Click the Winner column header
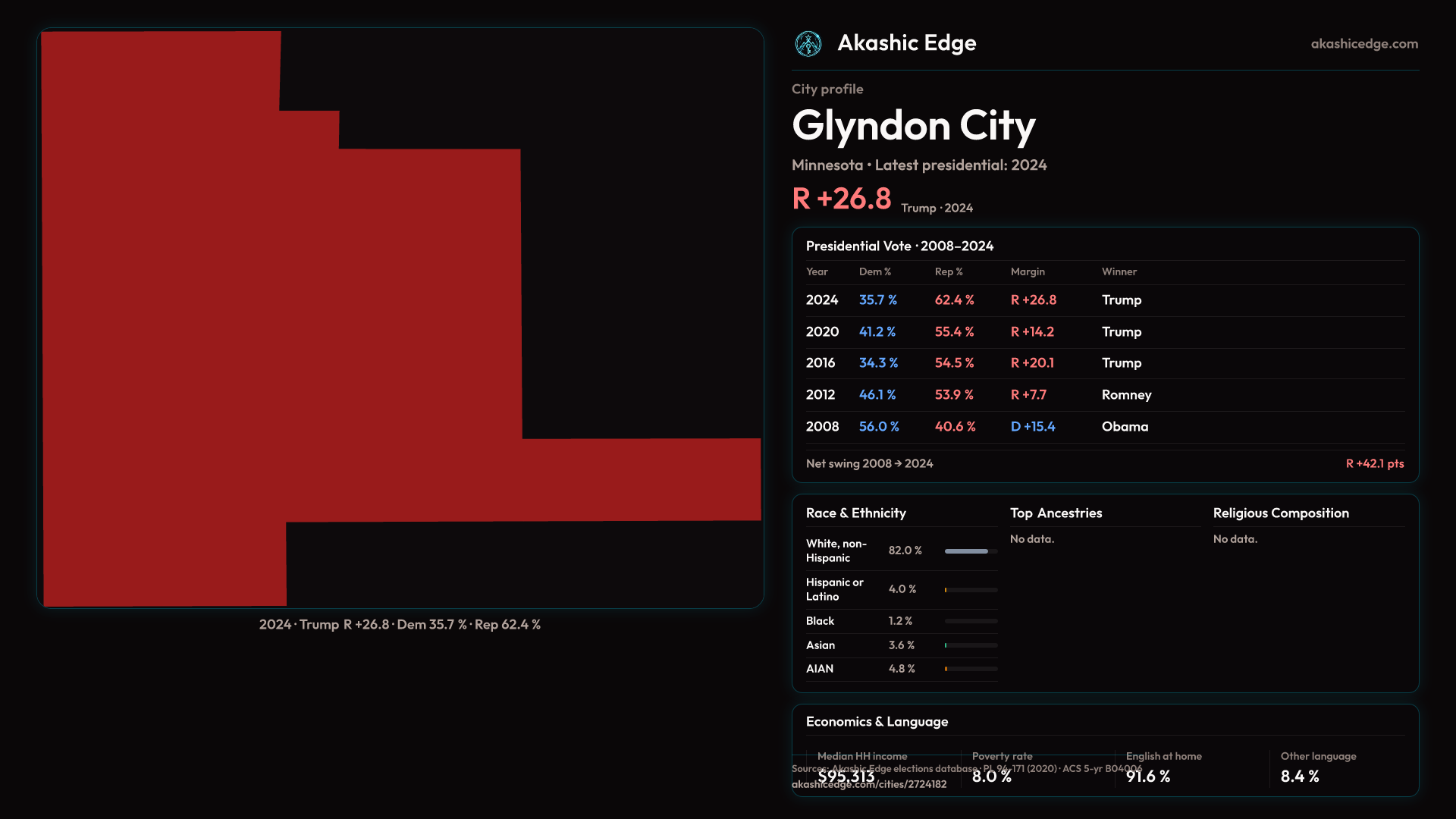The width and height of the screenshot is (1456, 819). [1119, 271]
